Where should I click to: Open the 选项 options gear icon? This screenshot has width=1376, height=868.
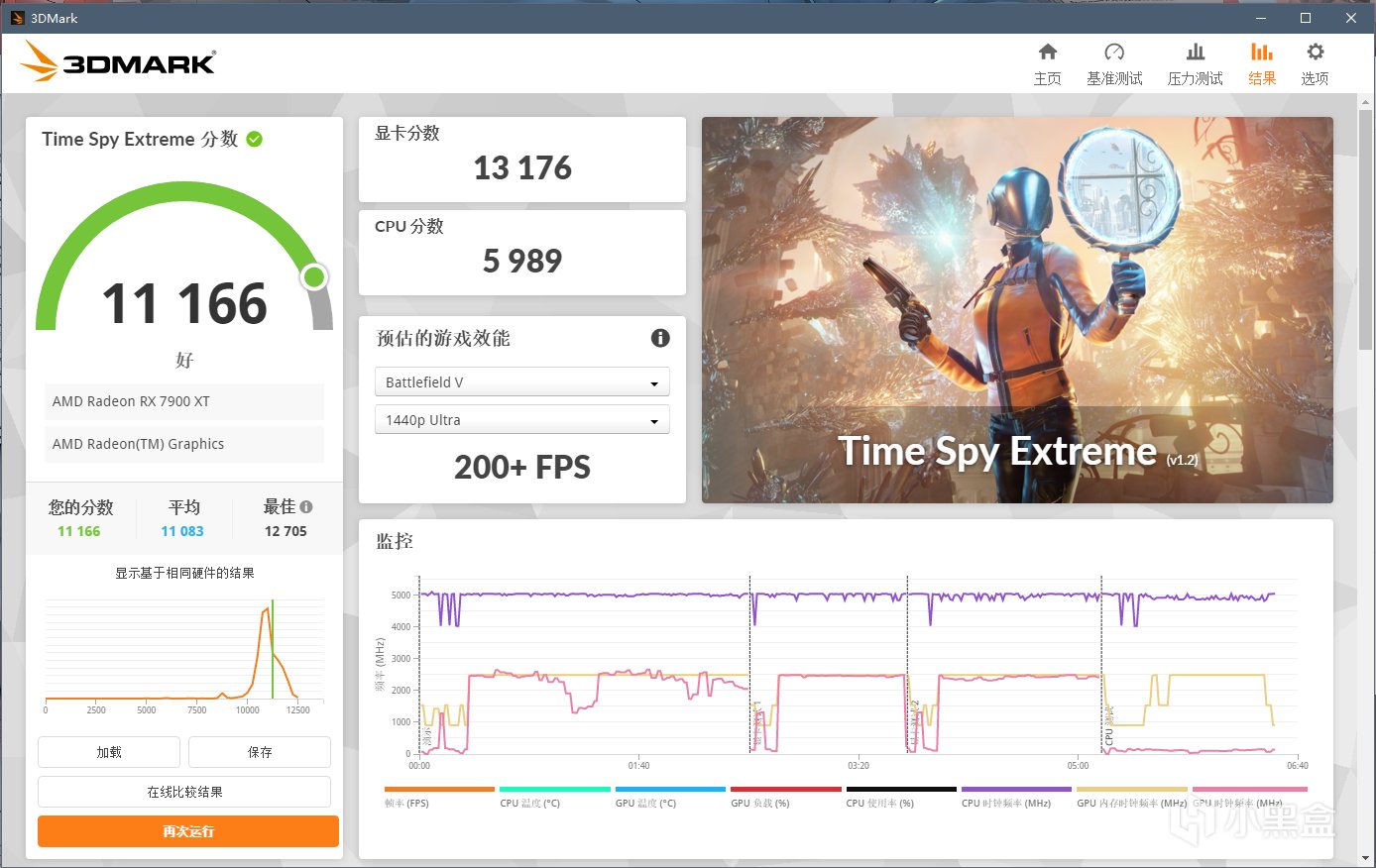click(x=1315, y=52)
